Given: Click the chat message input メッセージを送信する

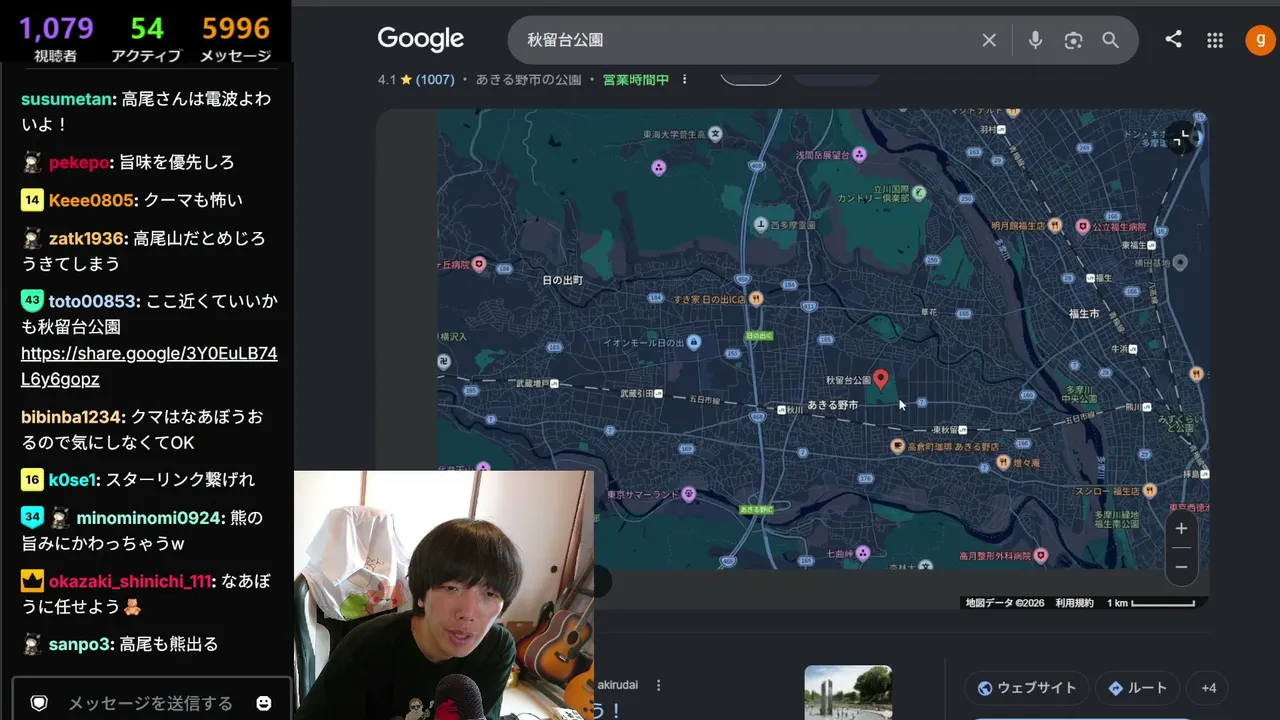Looking at the screenshot, I should coord(150,703).
